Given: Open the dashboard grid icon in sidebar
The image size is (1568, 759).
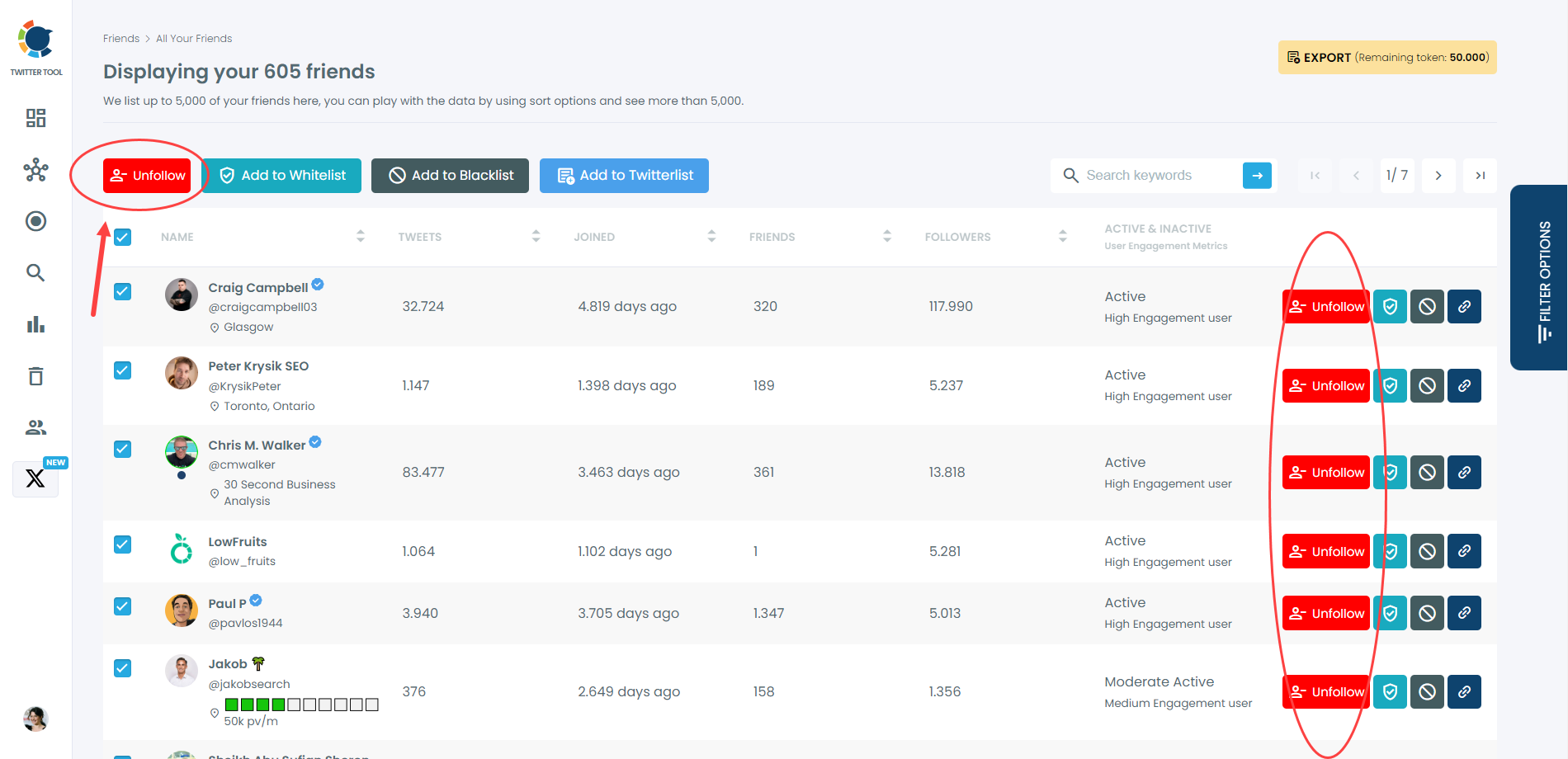Looking at the screenshot, I should click(35, 118).
